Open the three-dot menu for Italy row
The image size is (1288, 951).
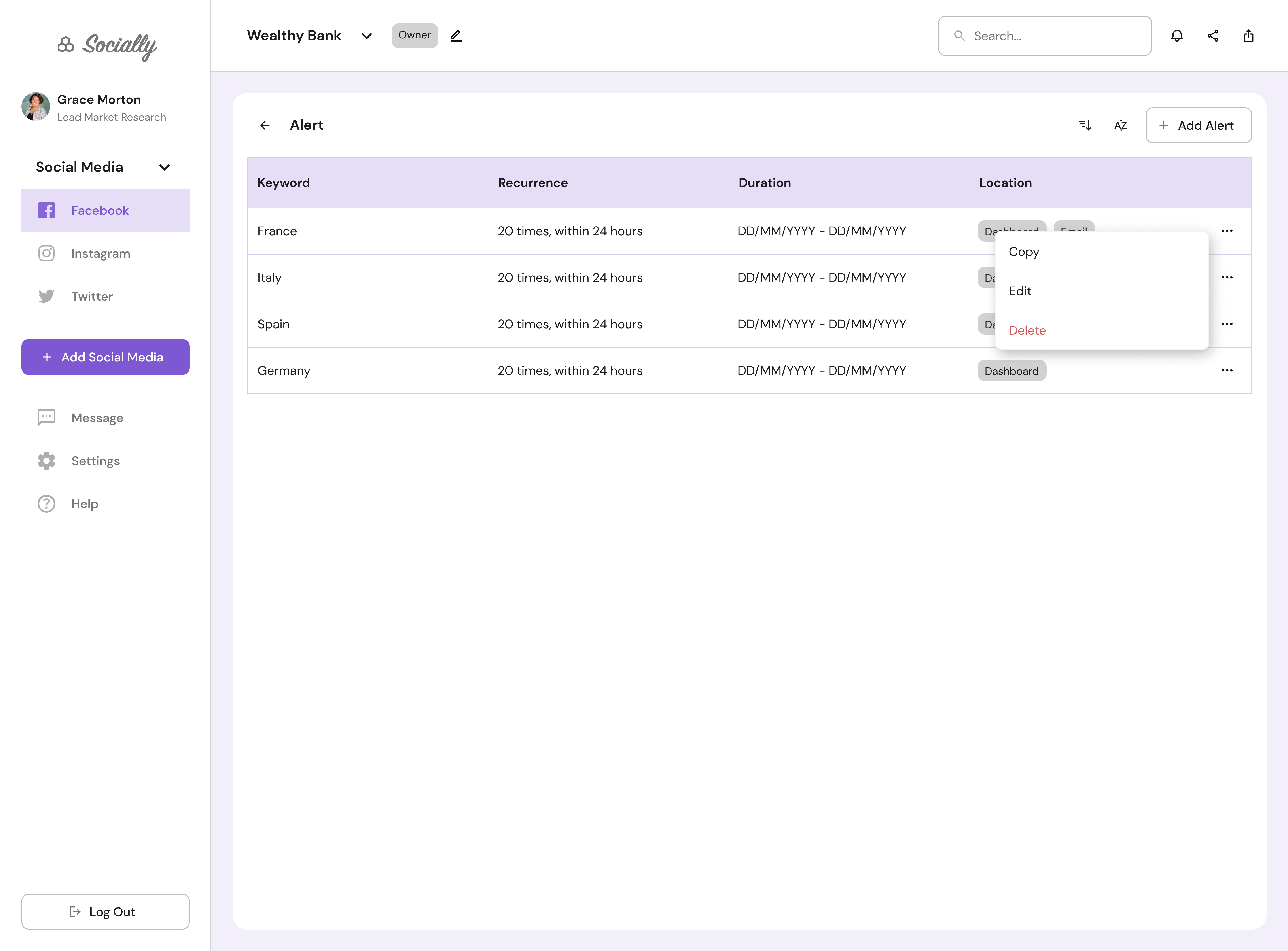(x=1227, y=278)
